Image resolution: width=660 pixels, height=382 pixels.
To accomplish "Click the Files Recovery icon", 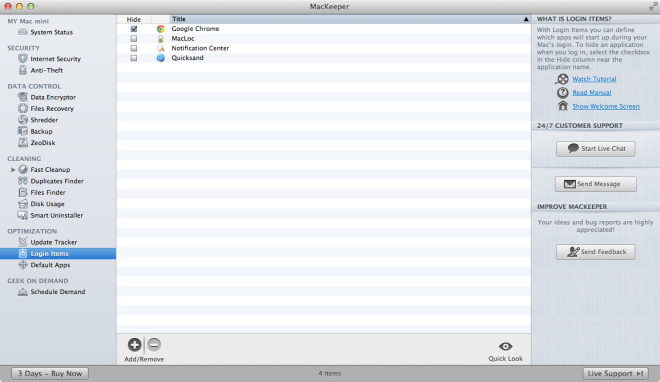I will point(23,109).
